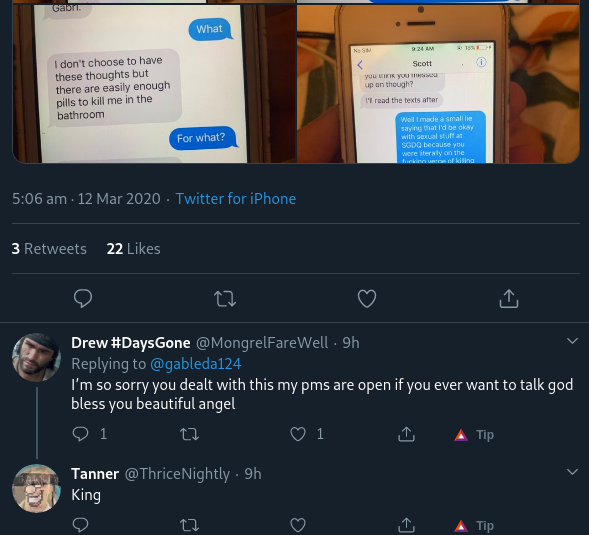
Task: Tip Drew #DaysGone via Brave
Action: pyautogui.click(x=474, y=435)
